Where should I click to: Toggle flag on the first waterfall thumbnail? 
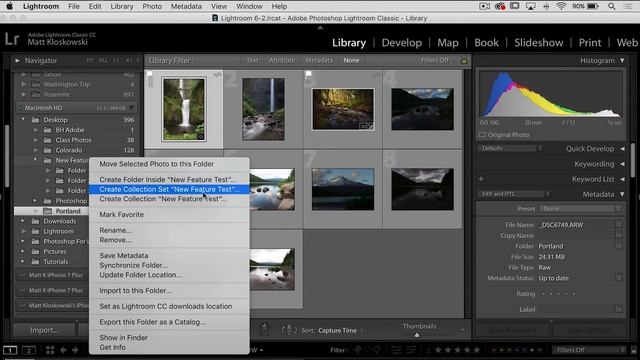pos(149,74)
